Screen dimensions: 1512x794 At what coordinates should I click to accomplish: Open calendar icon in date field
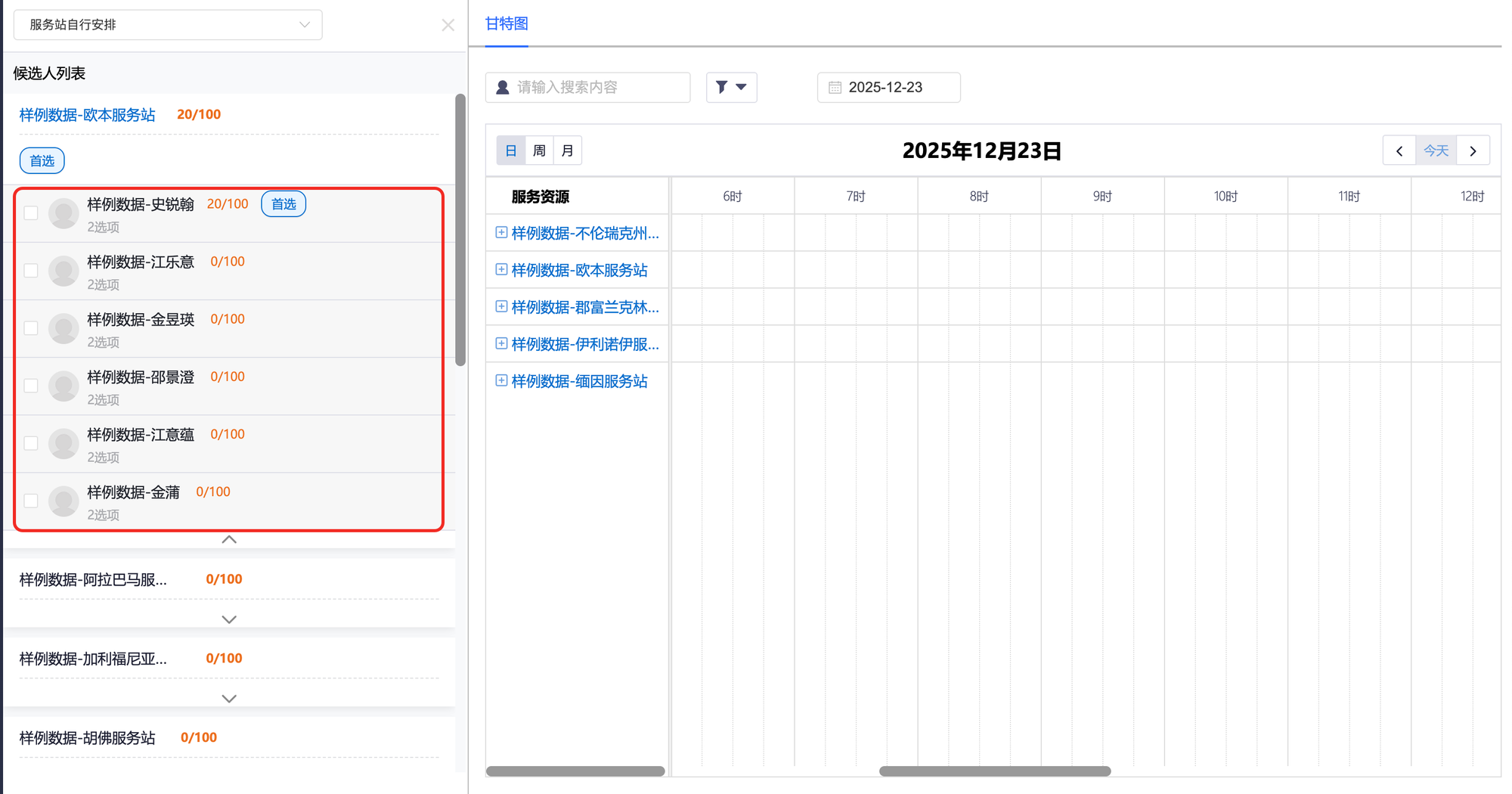coord(835,88)
